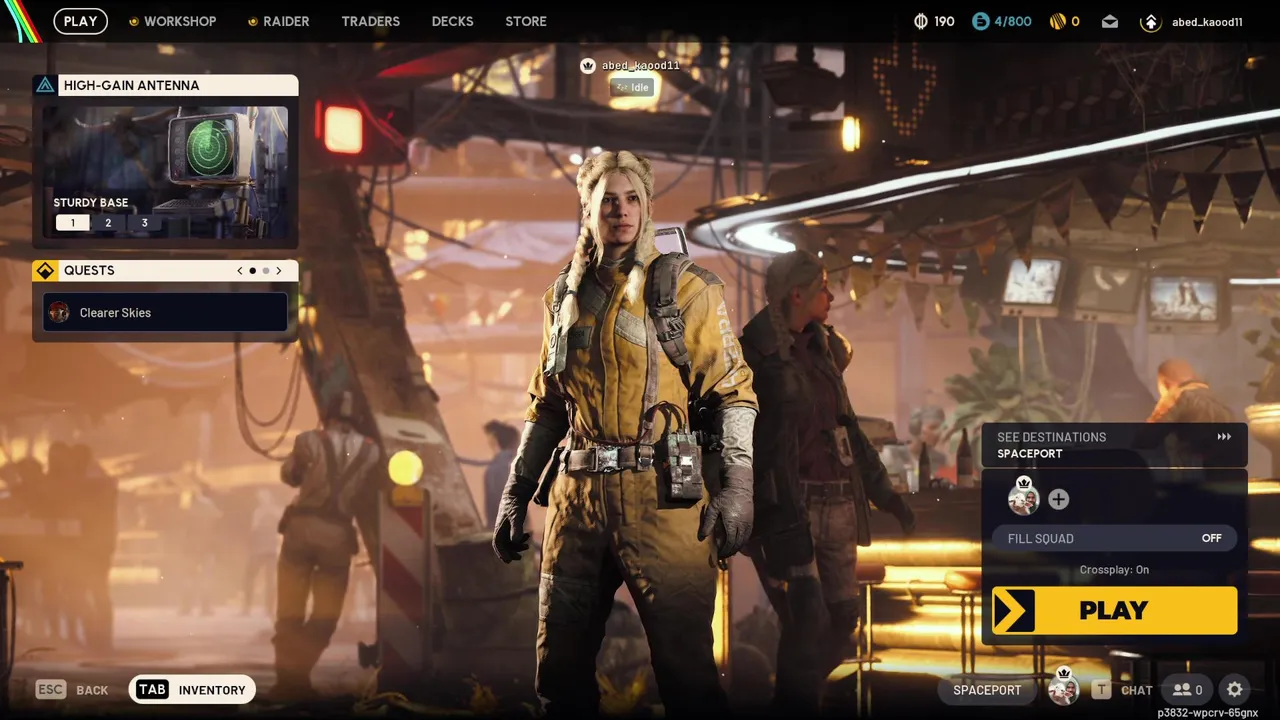Click the SPACEPORT label in bottom bar

pyautogui.click(x=987, y=690)
